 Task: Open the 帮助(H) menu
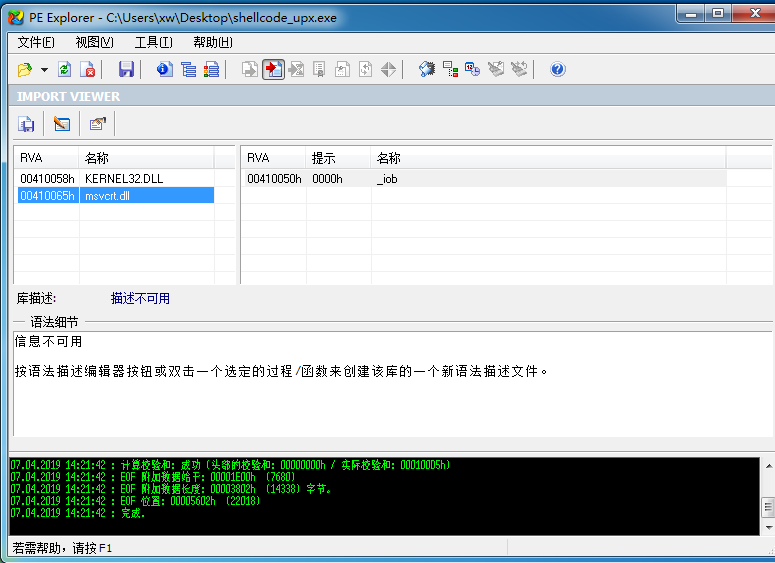click(x=213, y=43)
